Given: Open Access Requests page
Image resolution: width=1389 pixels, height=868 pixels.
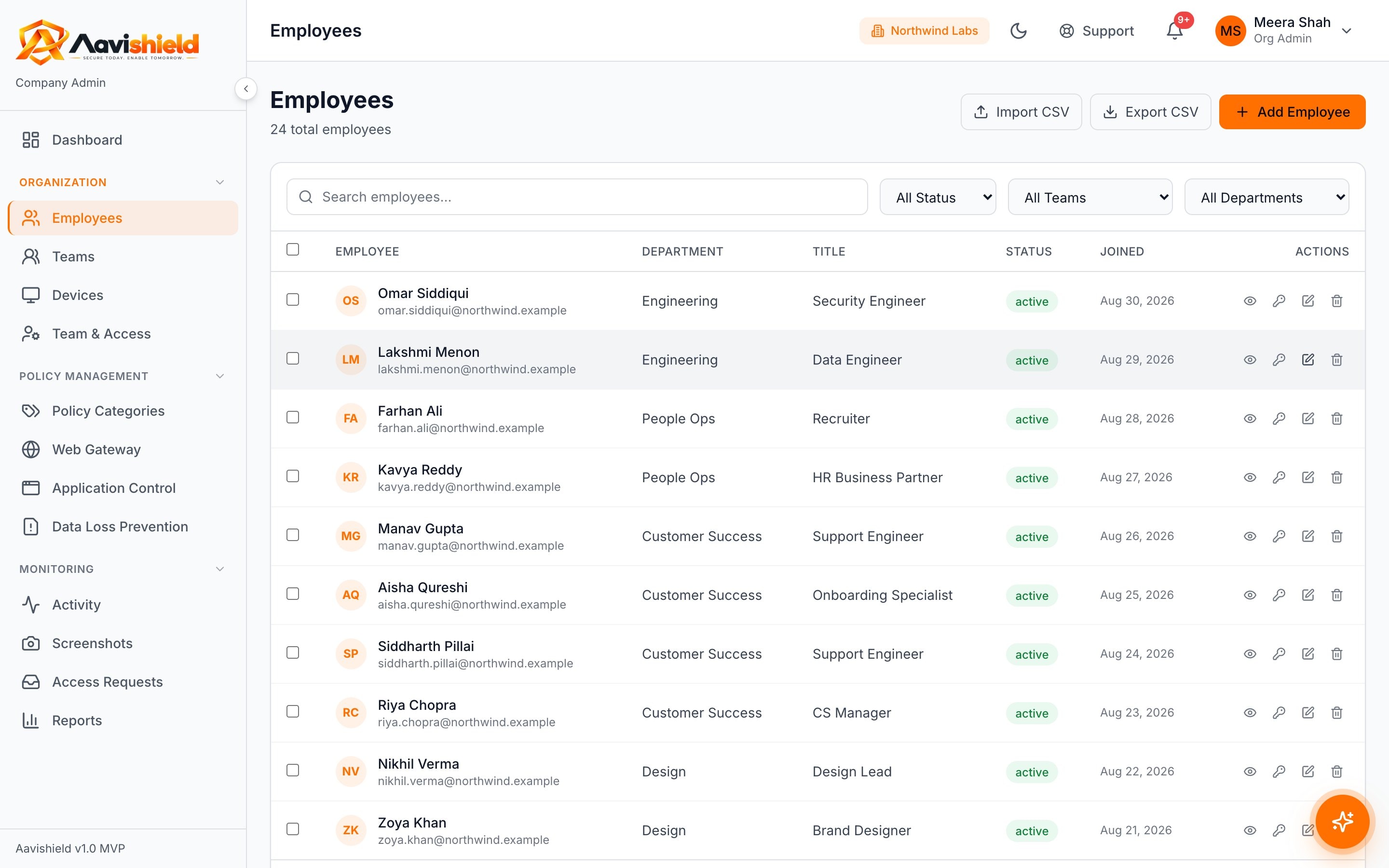Looking at the screenshot, I should point(123,682).
